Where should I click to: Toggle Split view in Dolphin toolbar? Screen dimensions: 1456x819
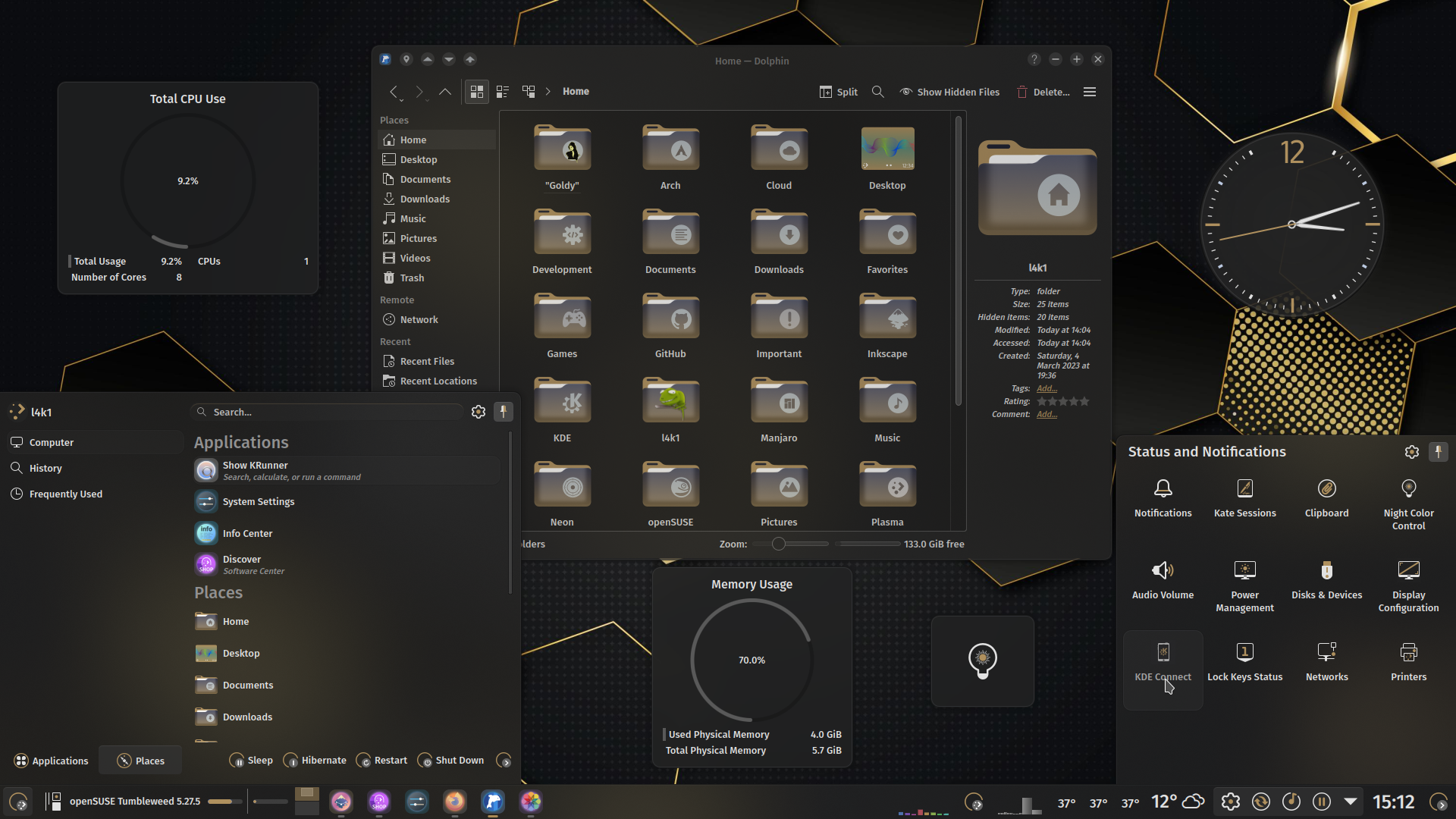click(838, 92)
